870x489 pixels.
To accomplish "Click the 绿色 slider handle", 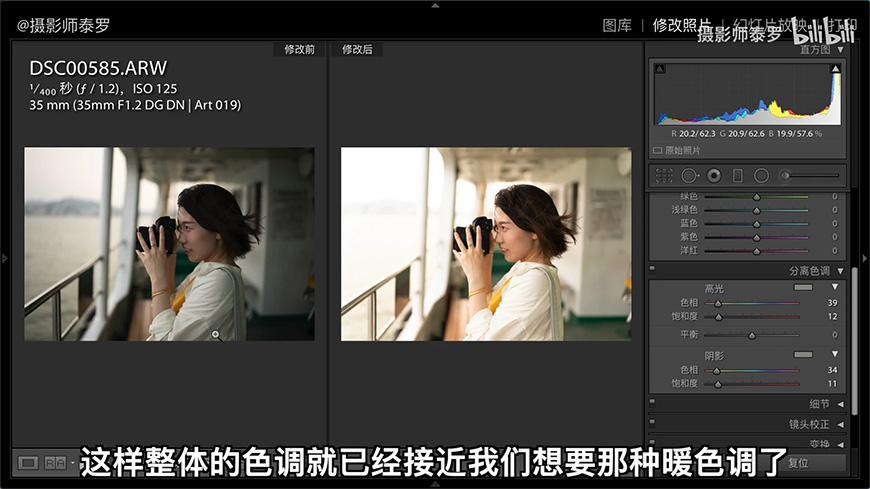I will click(x=756, y=197).
